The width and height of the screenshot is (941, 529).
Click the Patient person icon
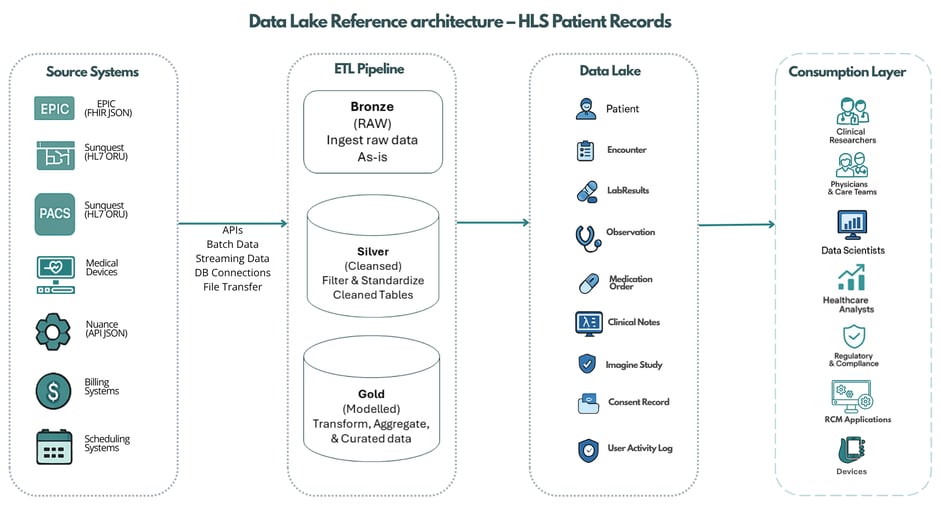586,109
